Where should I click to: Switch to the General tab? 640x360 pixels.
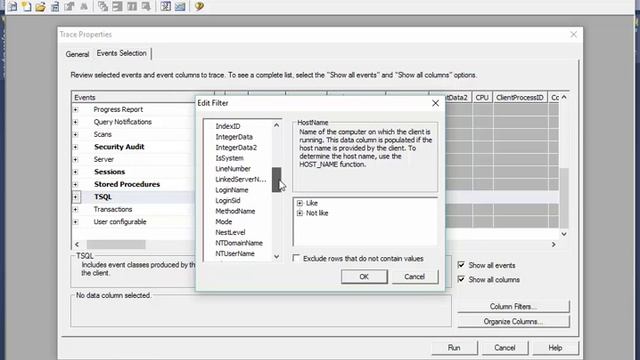77,54
